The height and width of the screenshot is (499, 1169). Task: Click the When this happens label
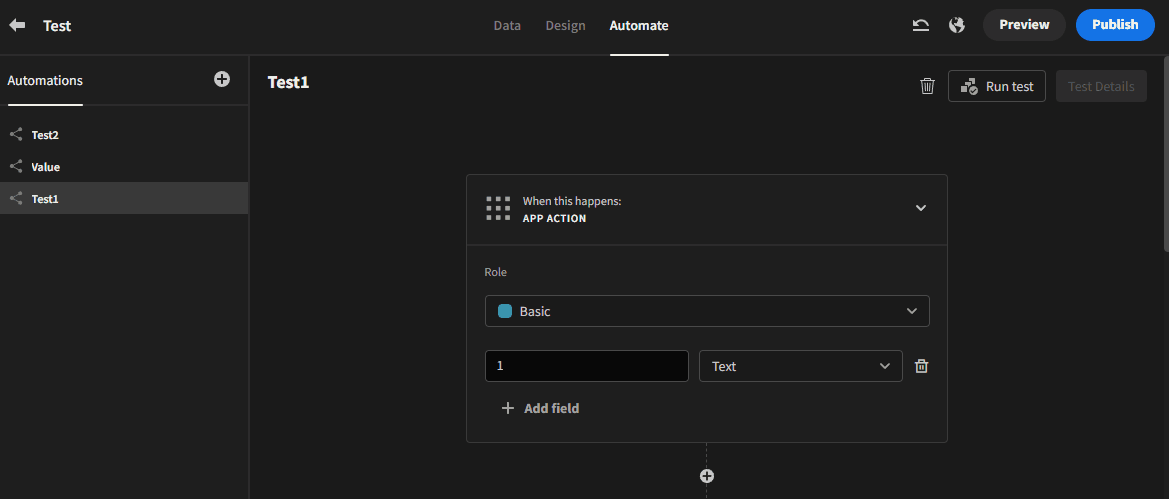[572, 201]
